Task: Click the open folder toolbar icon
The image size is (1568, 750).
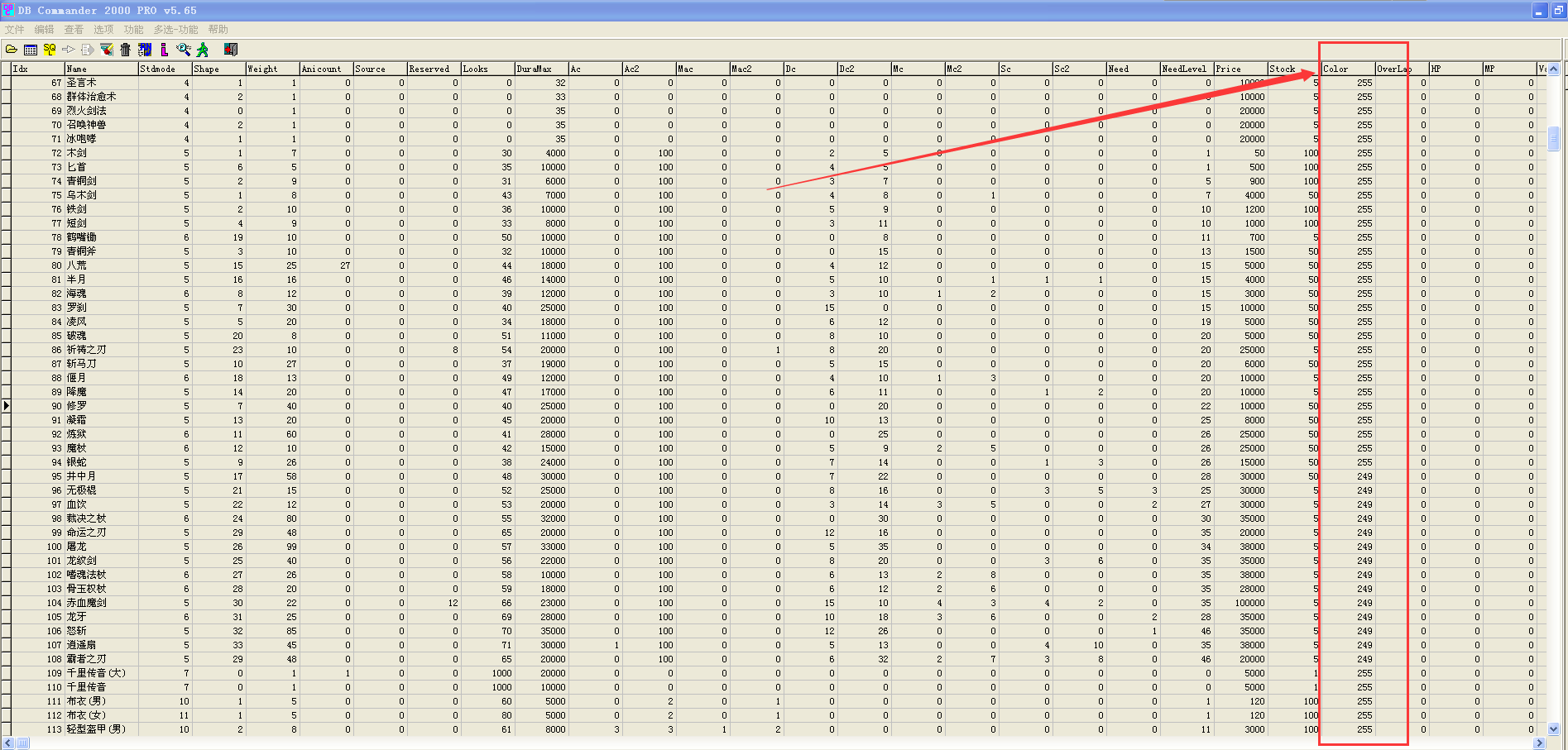Action: (x=12, y=50)
